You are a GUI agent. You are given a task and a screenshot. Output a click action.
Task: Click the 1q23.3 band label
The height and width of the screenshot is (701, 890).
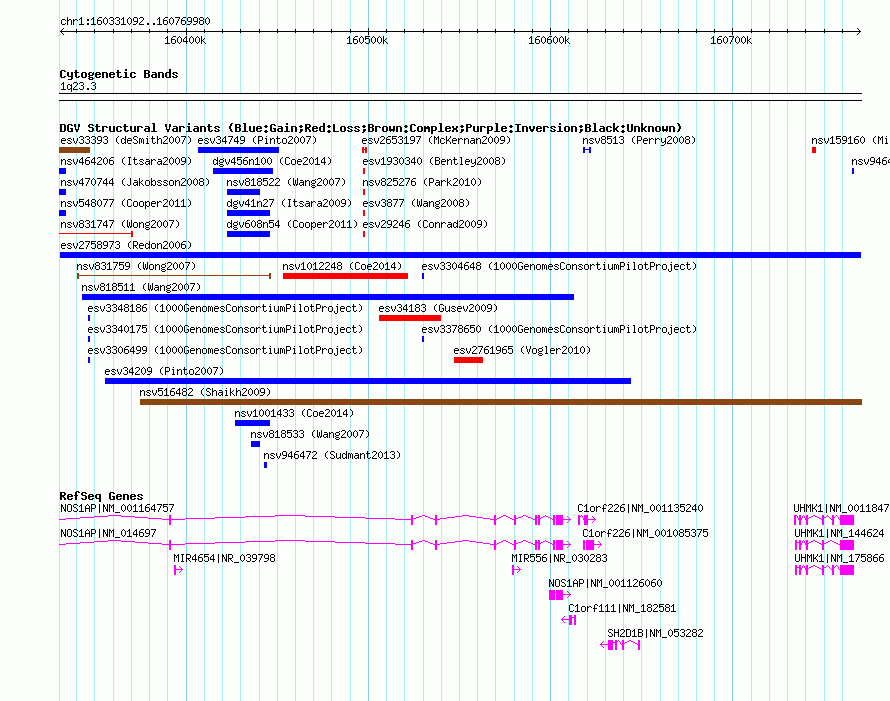[x=78, y=86]
